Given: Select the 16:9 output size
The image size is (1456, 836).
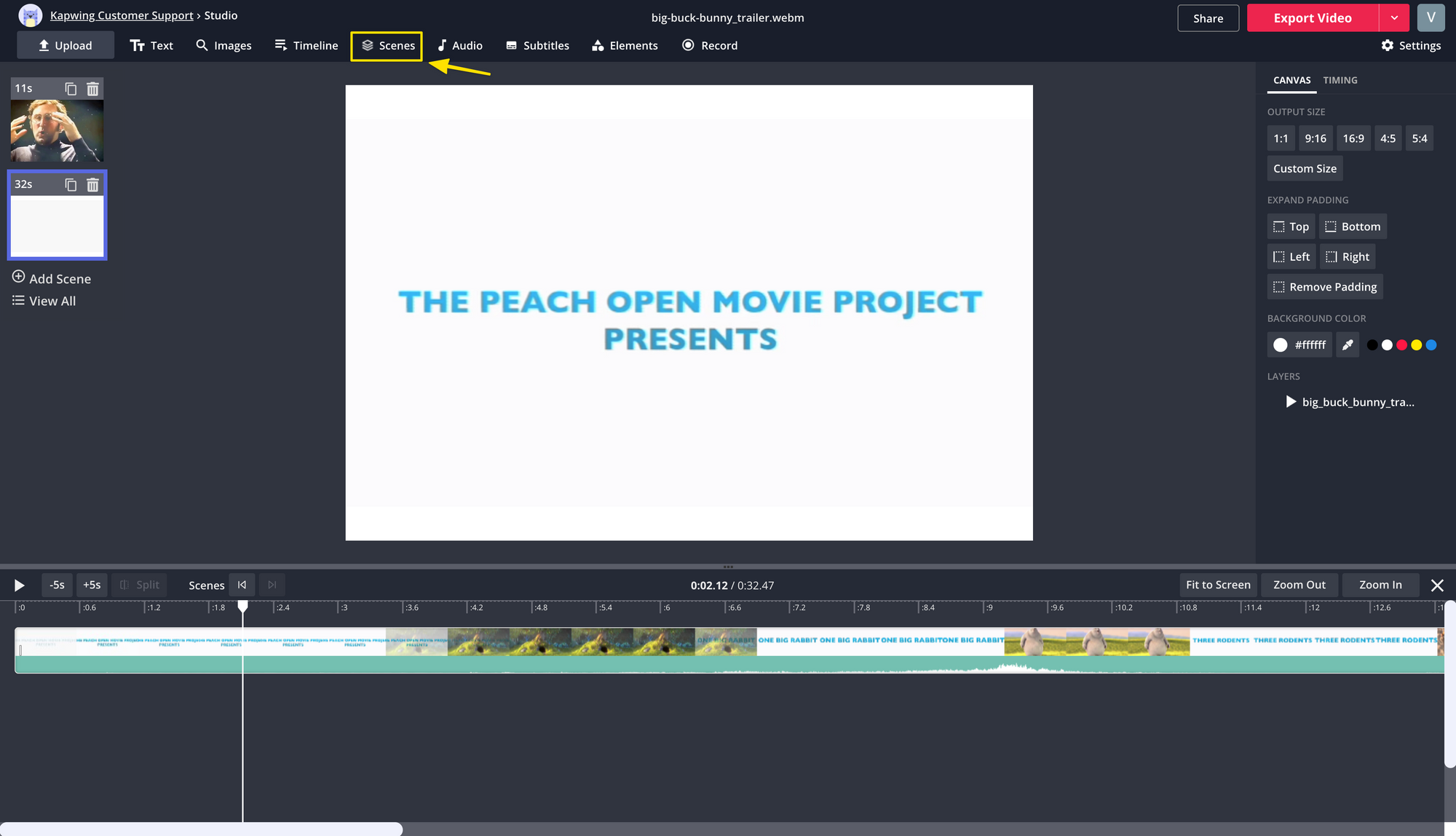Looking at the screenshot, I should coord(1353,138).
